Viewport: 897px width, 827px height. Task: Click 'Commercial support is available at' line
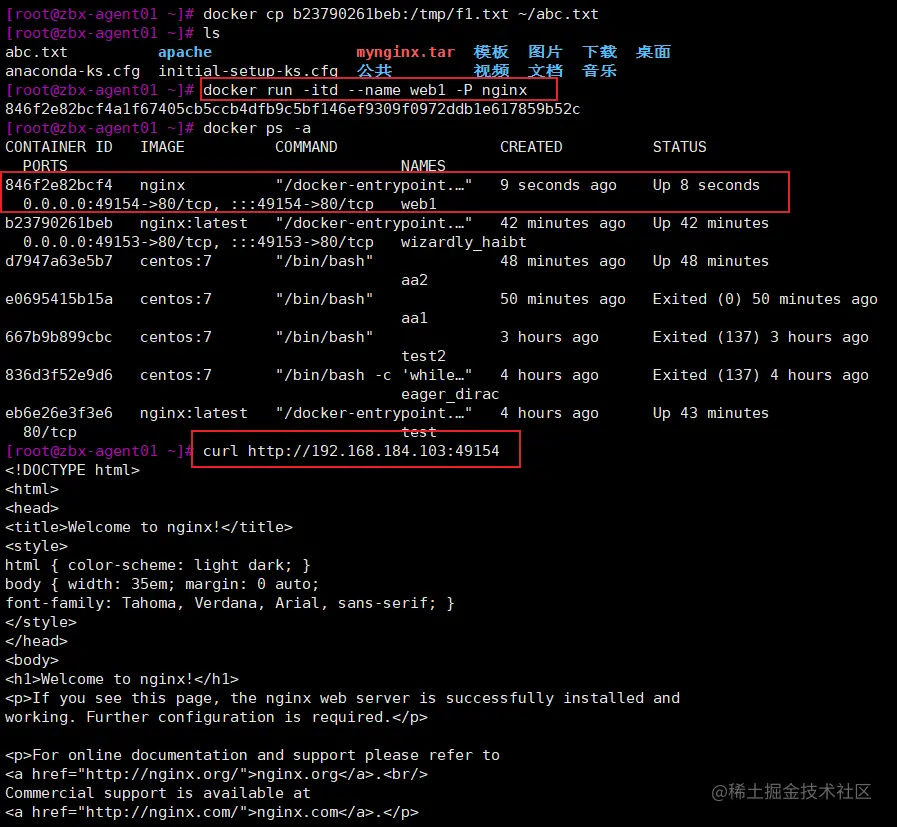(x=157, y=793)
